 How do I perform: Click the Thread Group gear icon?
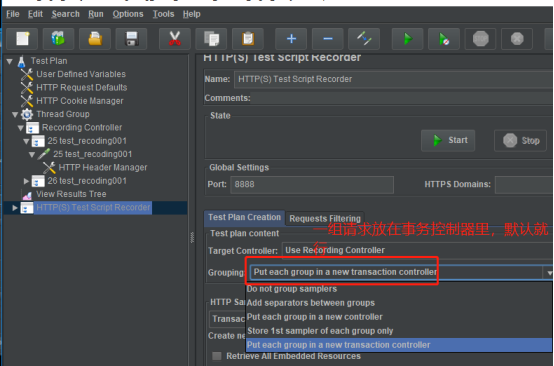(x=27, y=114)
